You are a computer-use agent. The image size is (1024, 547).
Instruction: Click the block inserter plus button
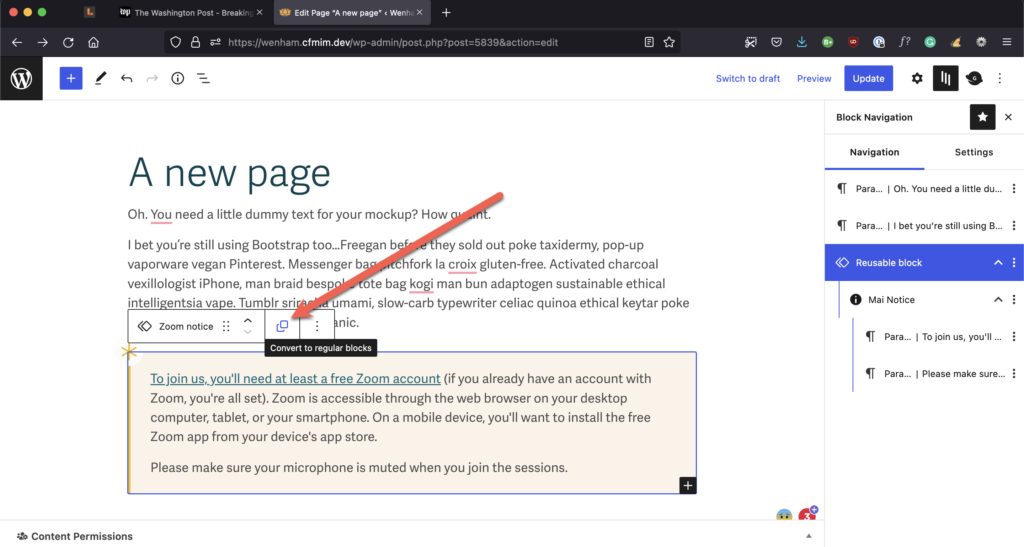(x=71, y=78)
